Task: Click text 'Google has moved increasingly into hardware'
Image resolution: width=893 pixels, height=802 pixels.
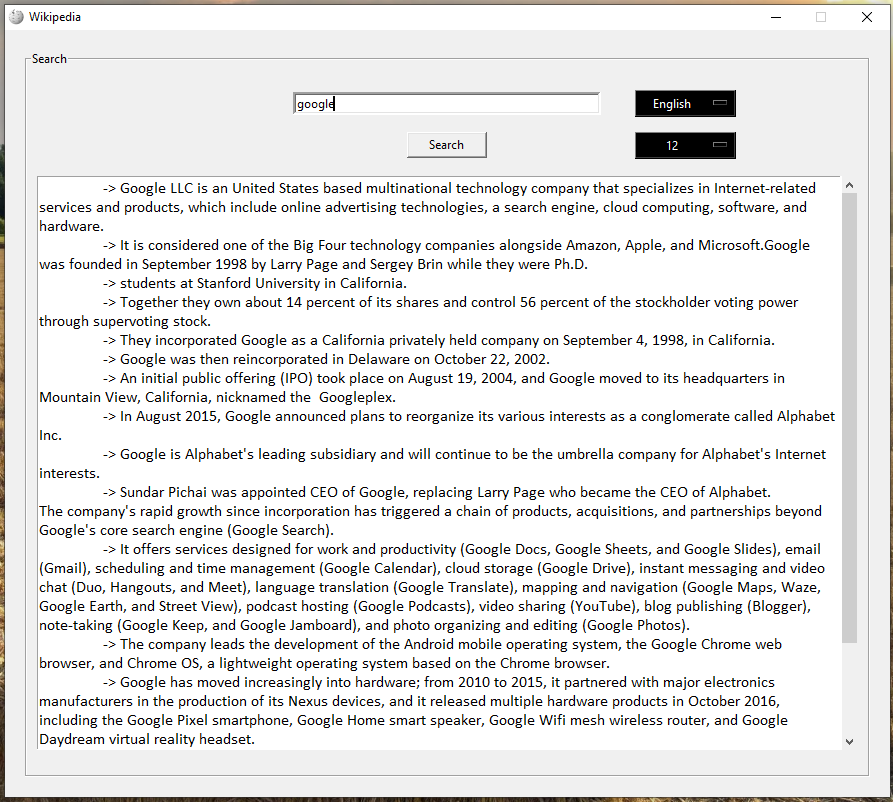Action: click(270, 682)
